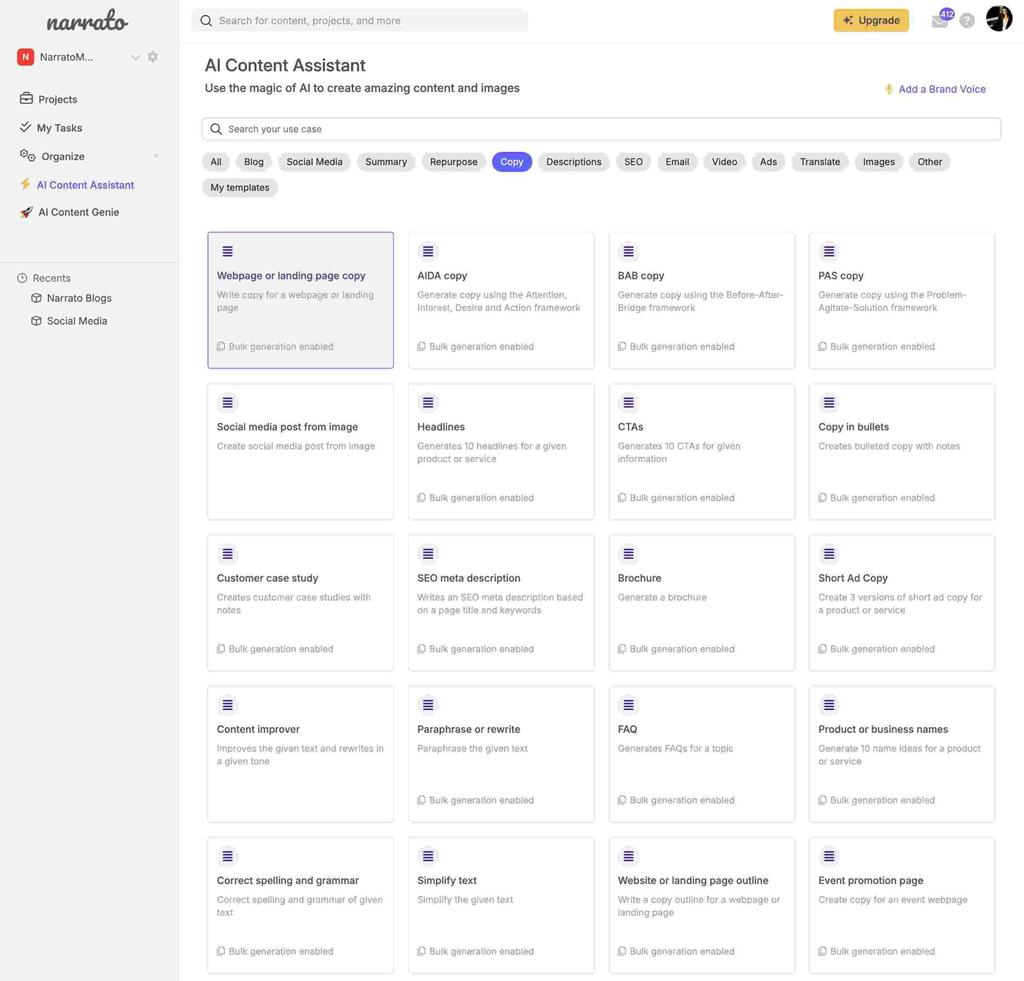Open the Social Media recent project
Viewport: 1024px width, 981px height.
pos(77,321)
